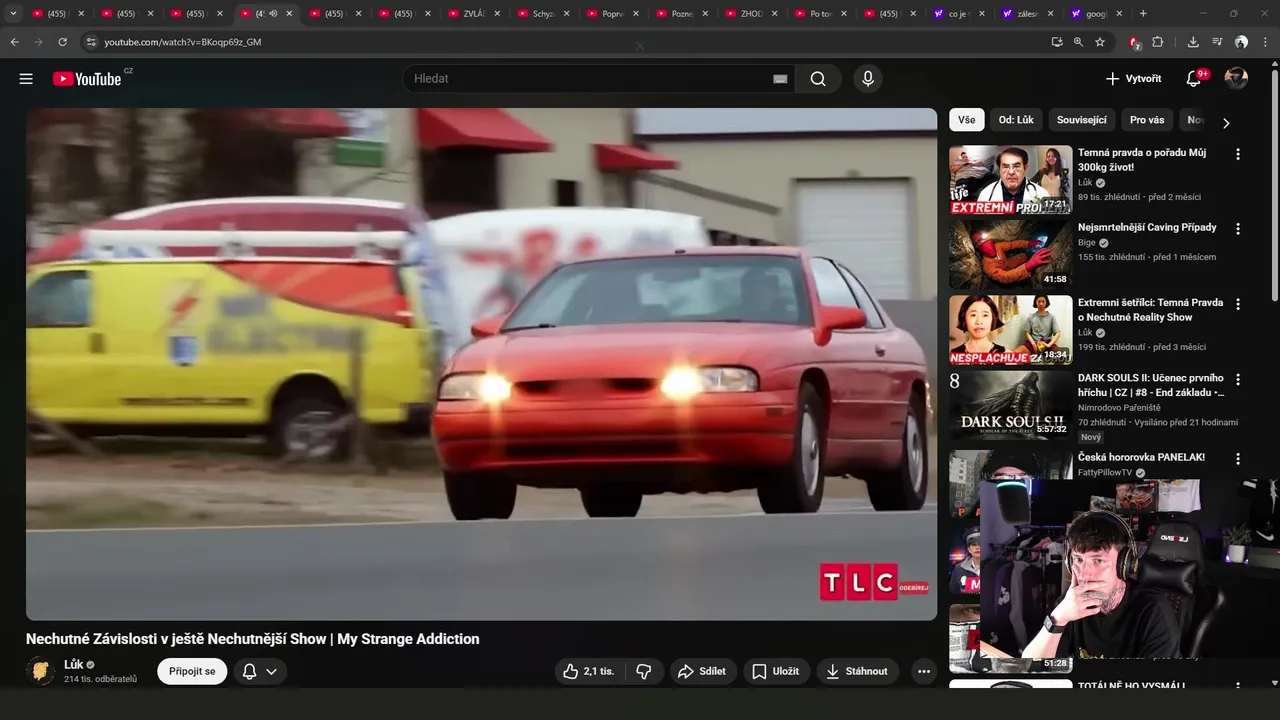Open the browser extensions puzzle icon
The image size is (1280, 720).
(x=1158, y=42)
